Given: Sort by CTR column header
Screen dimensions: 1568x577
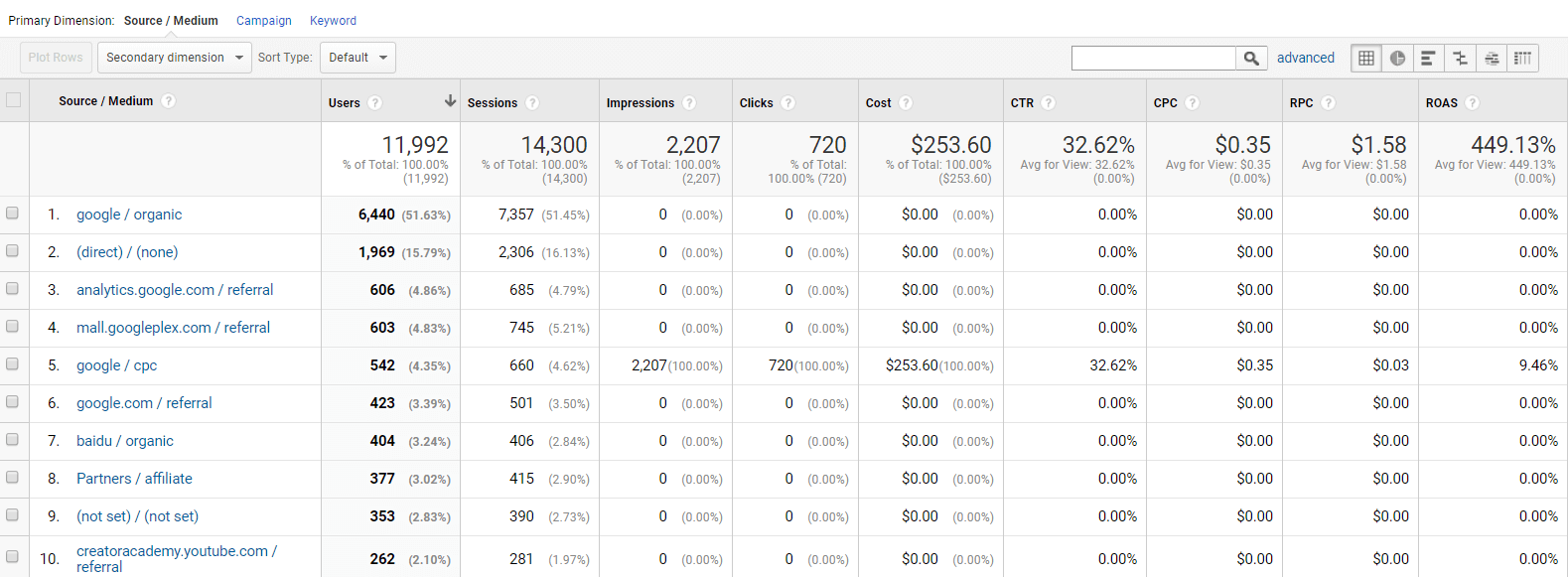Looking at the screenshot, I should (1022, 103).
